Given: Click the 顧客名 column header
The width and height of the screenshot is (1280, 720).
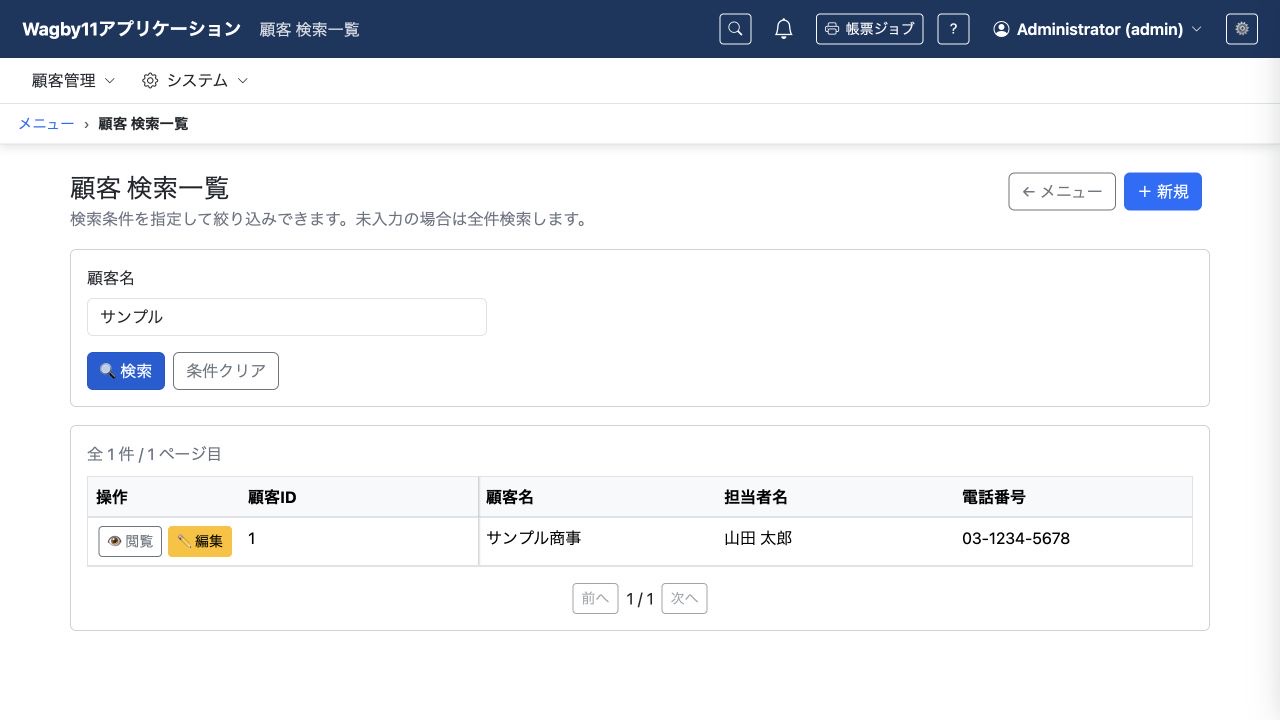Looking at the screenshot, I should pyautogui.click(x=597, y=497).
